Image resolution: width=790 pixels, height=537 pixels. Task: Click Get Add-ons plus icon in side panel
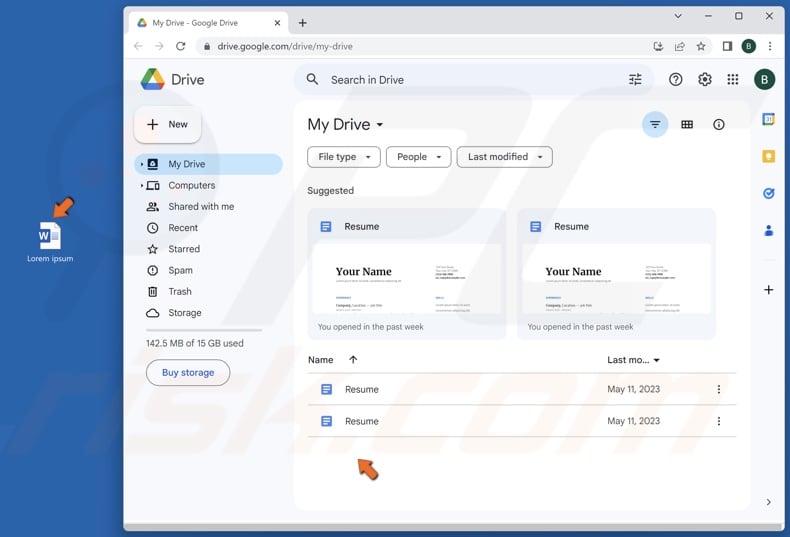[768, 290]
